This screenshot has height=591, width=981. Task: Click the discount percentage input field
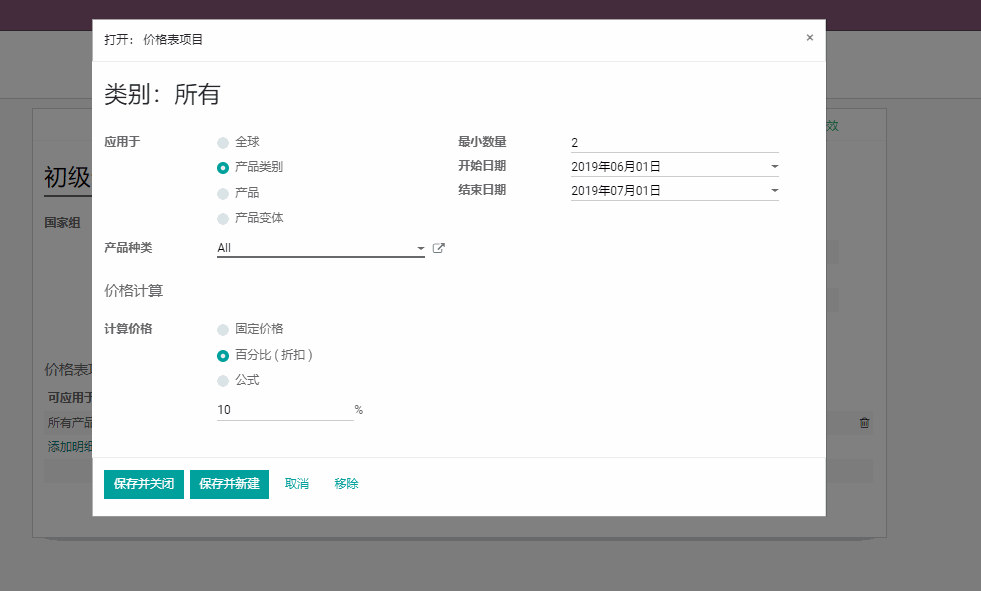point(284,410)
